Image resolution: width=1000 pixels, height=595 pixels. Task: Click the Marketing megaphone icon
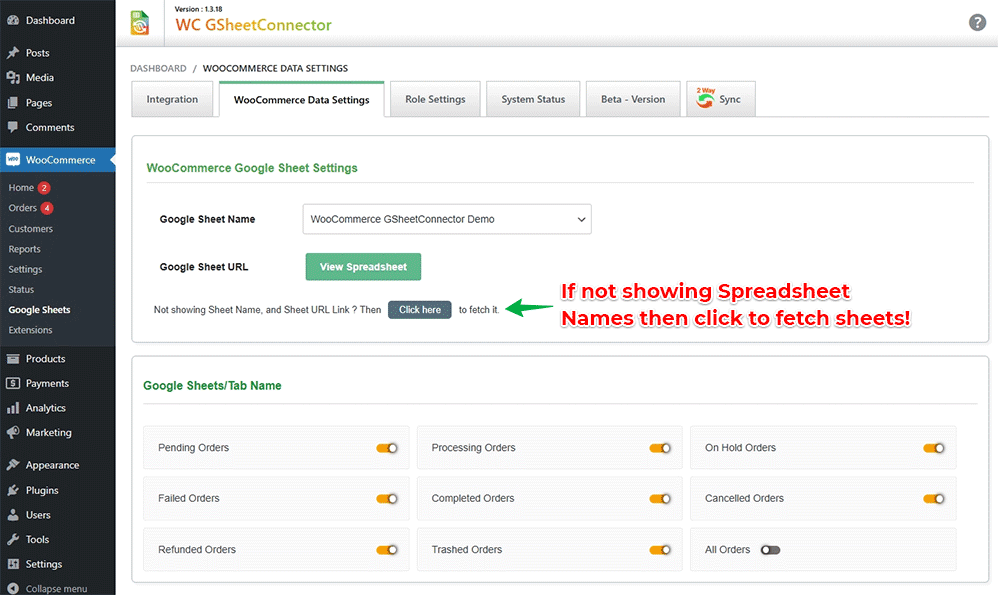click(13, 432)
